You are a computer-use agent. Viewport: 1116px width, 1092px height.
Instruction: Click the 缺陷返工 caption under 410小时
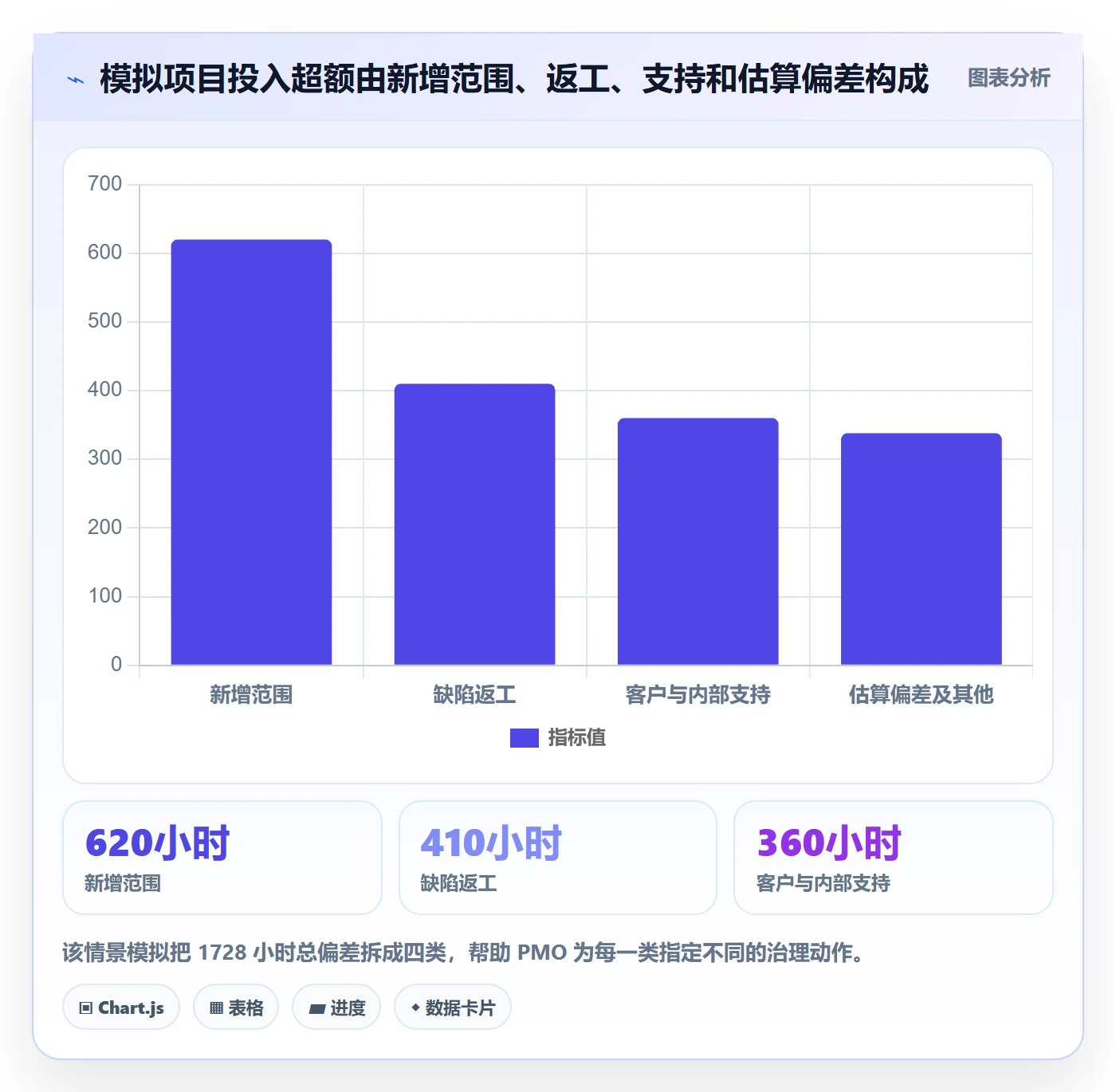pos(458,883)
